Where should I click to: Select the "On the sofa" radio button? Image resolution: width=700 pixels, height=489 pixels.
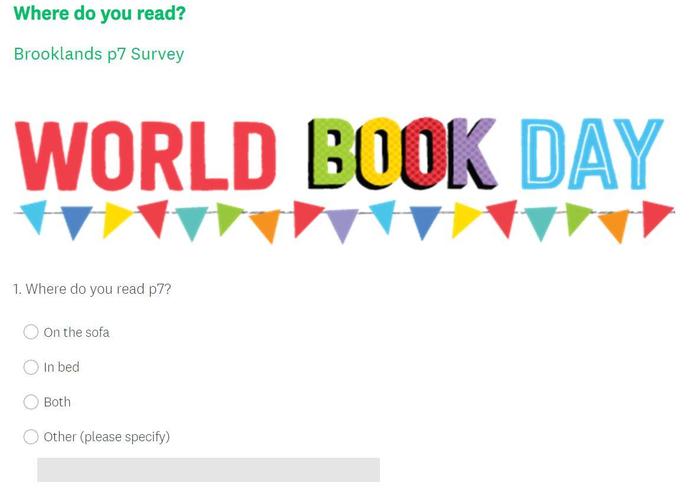click(31, 332)
